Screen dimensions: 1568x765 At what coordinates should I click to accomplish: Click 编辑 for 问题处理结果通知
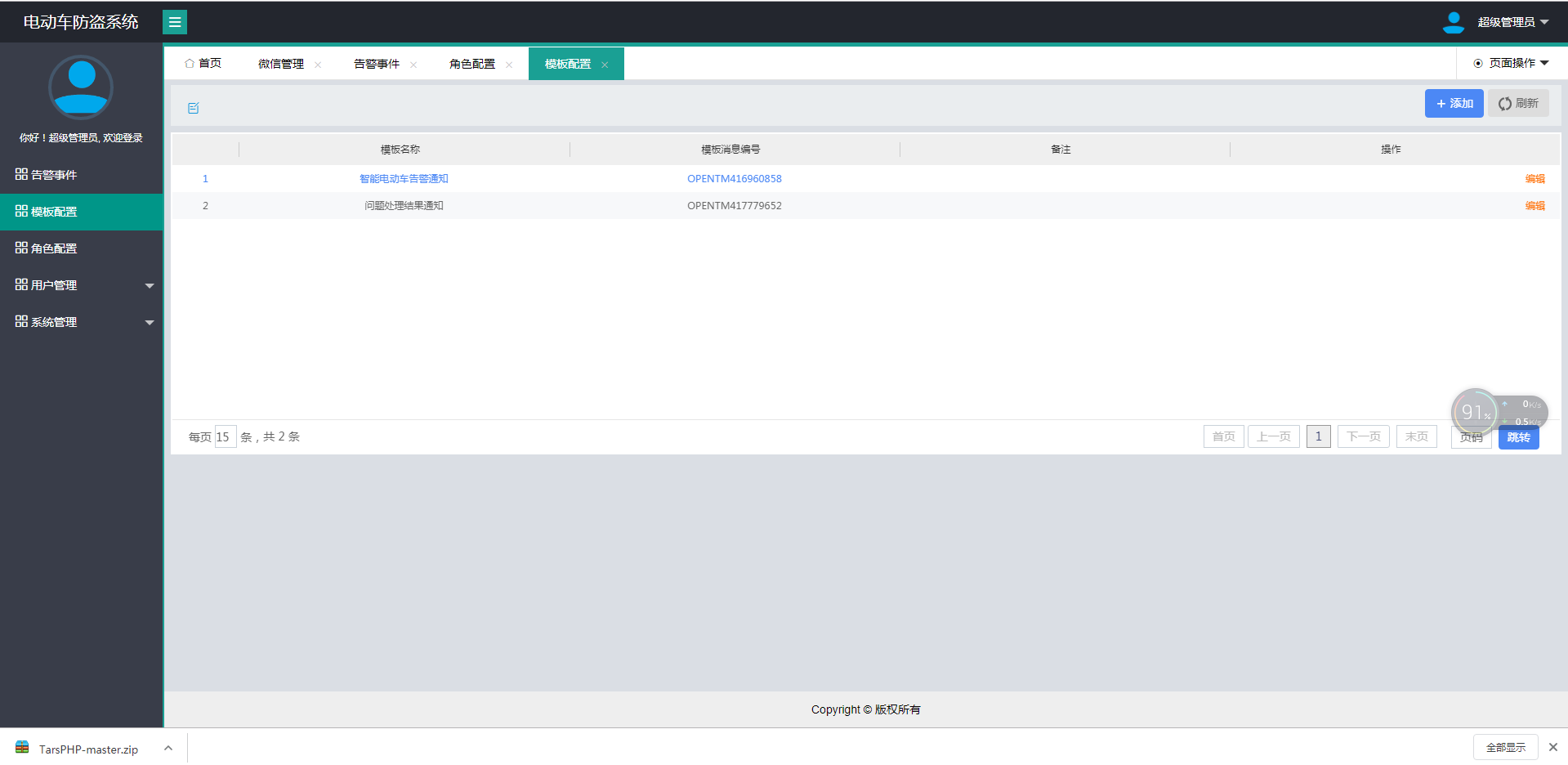click(x=1534, y=206)
